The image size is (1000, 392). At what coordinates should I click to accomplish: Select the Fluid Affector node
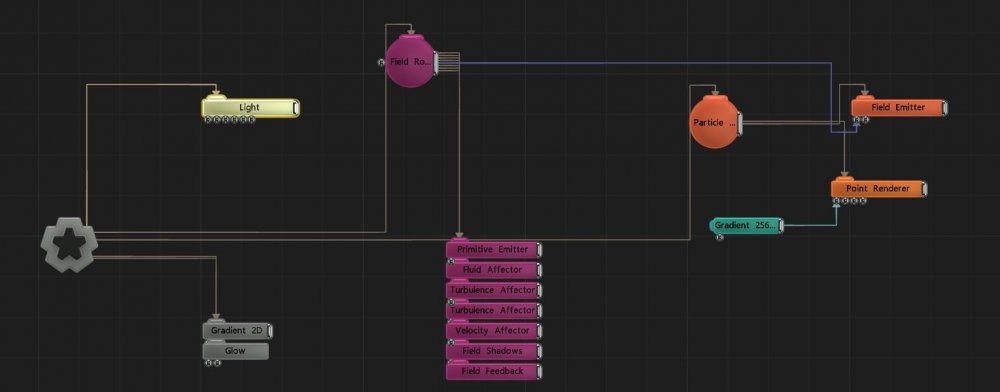(494, 270)
